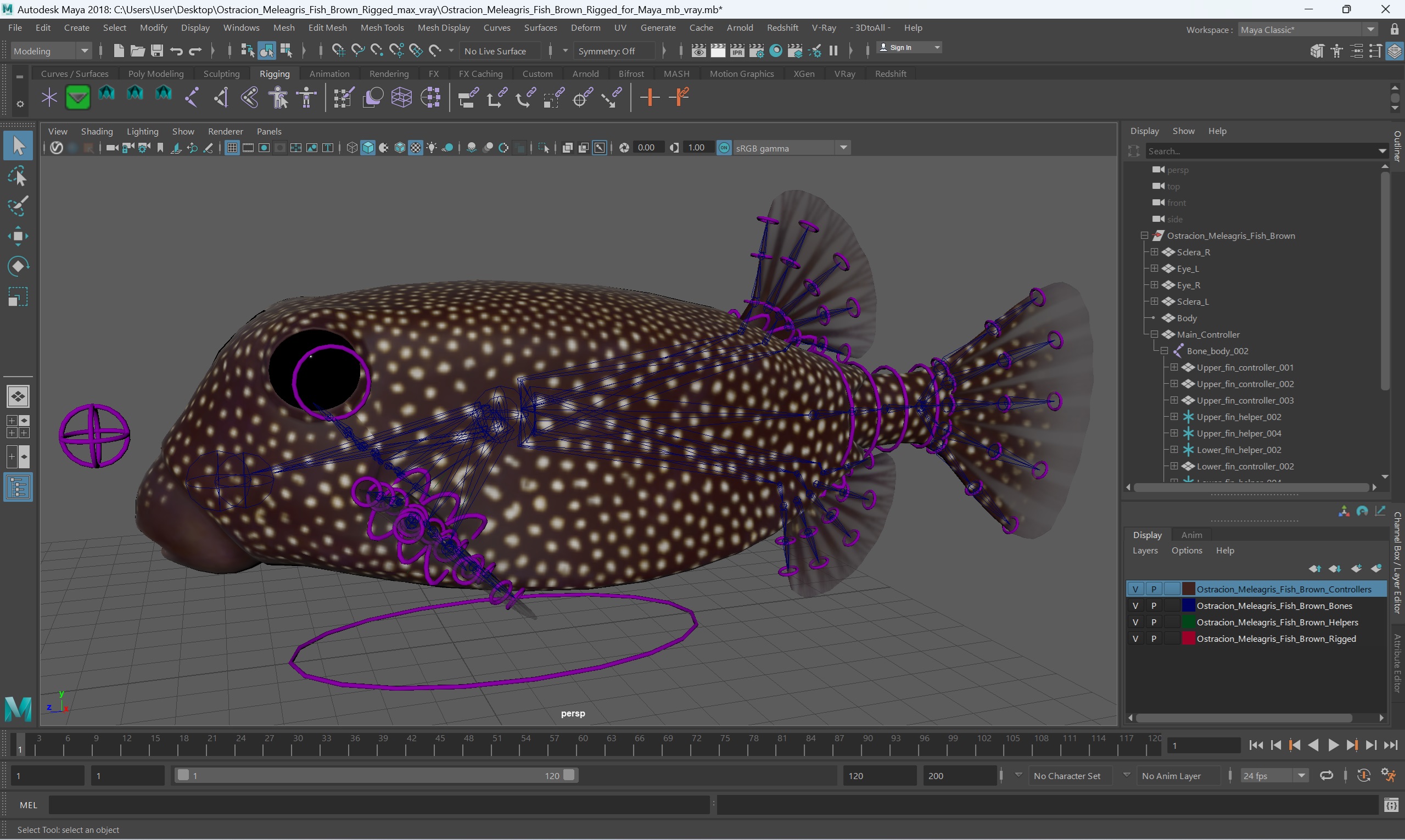Open the Deform menu

(585, 28)
